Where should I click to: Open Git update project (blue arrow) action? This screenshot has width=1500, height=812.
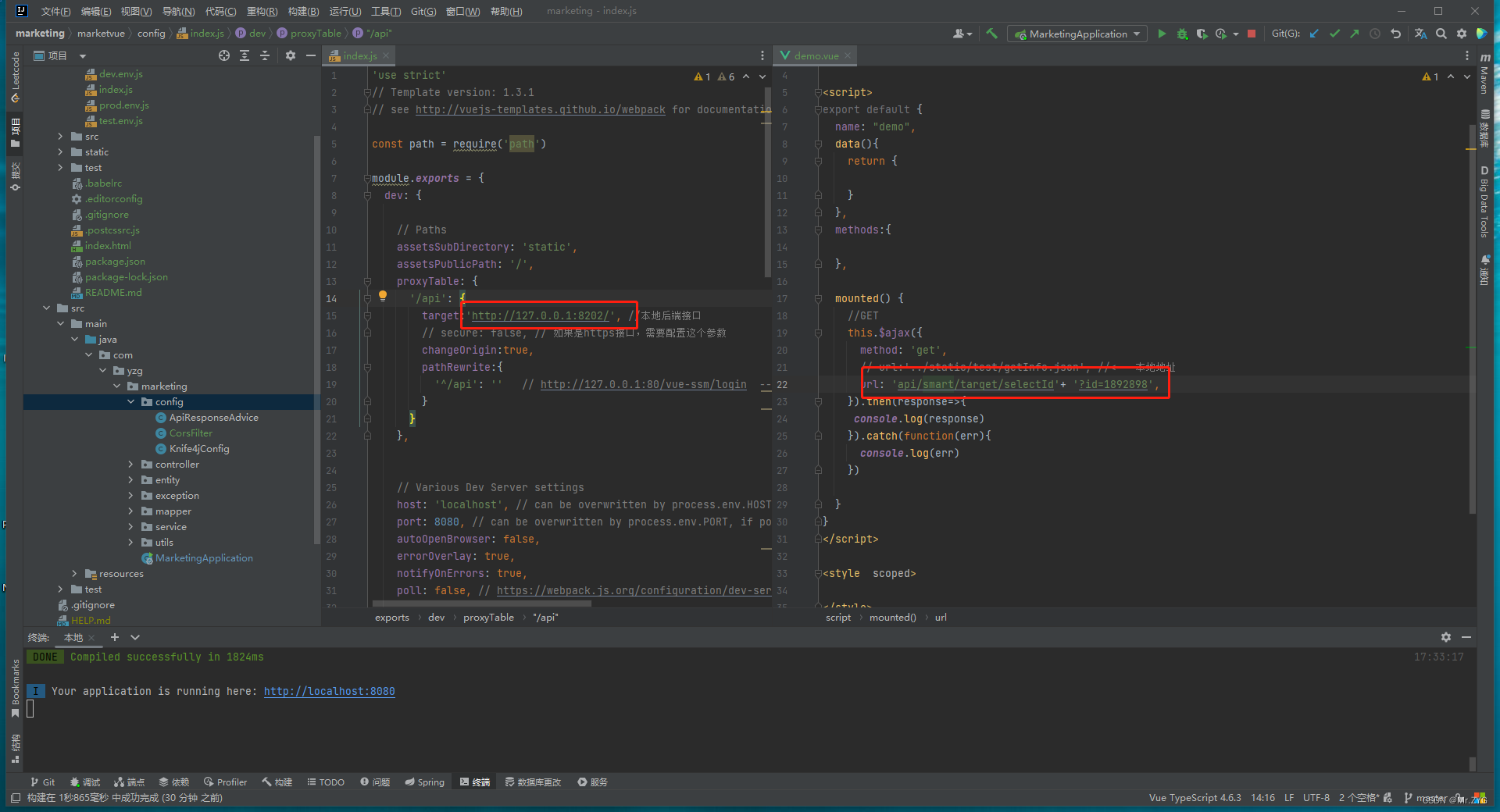(1314, 34)
